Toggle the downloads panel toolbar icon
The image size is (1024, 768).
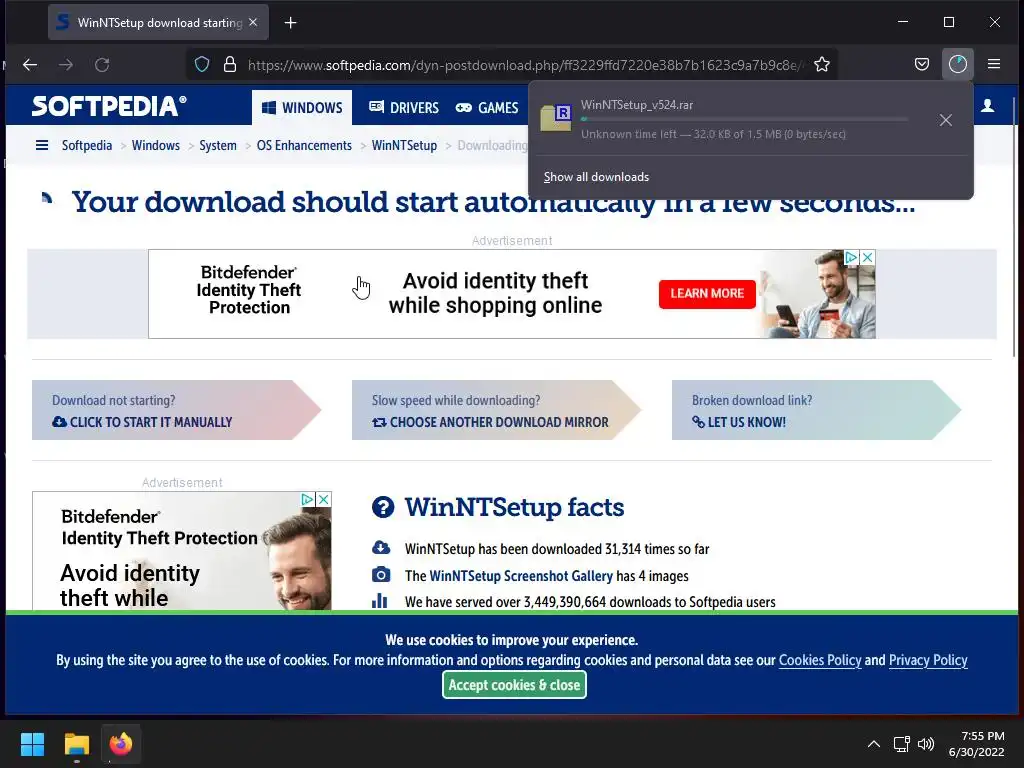coord(957,64)
